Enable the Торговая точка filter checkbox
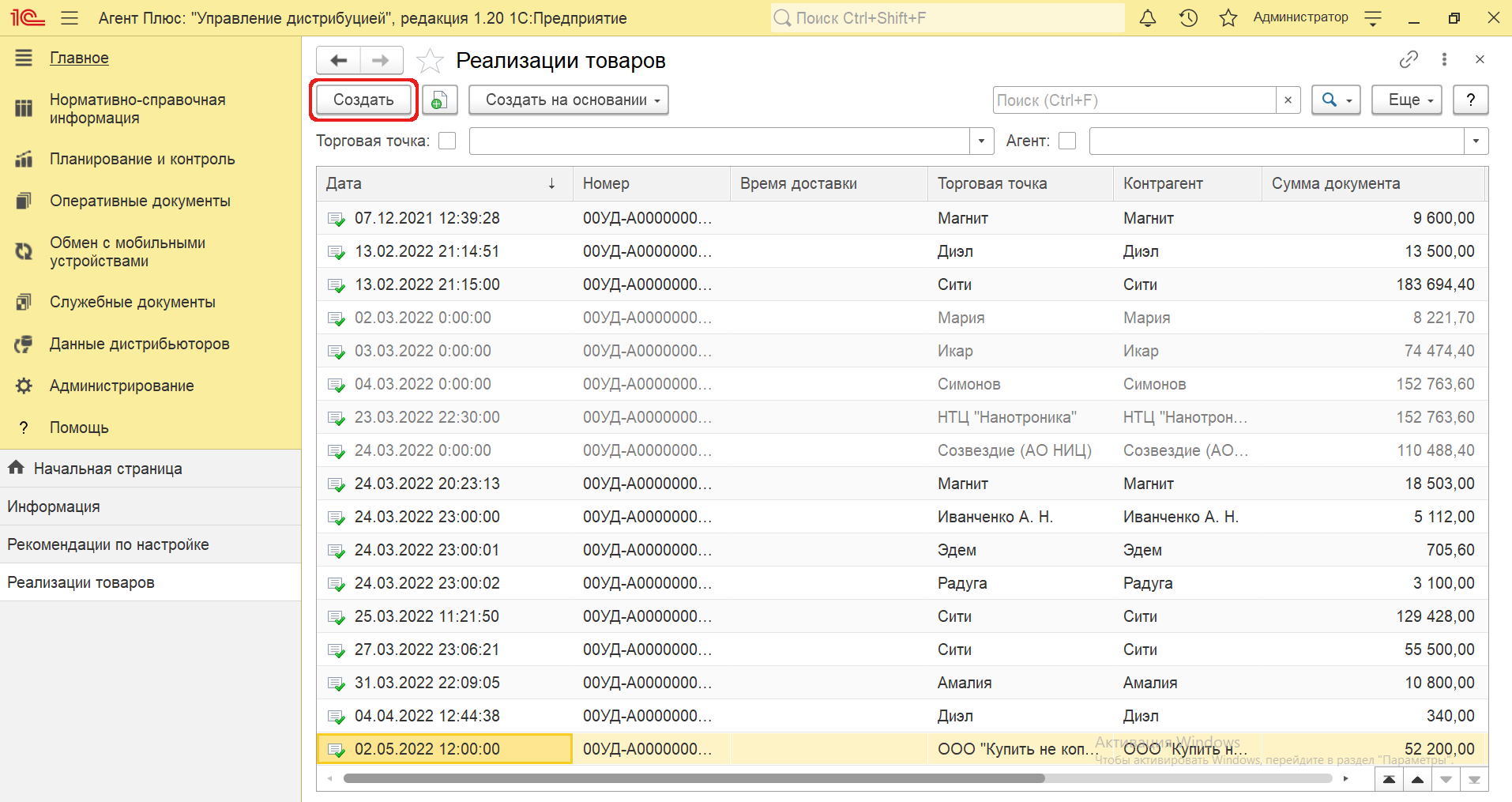 click(447, 141)
